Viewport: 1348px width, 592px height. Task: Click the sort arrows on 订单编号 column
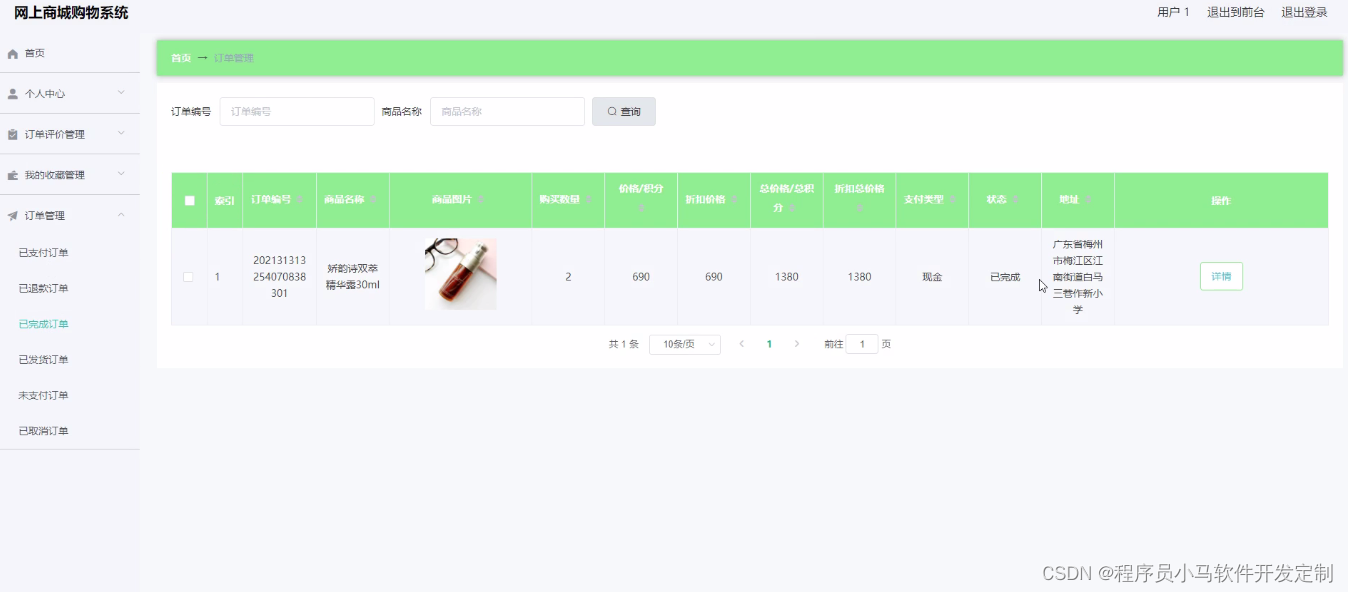pos(300,200)
